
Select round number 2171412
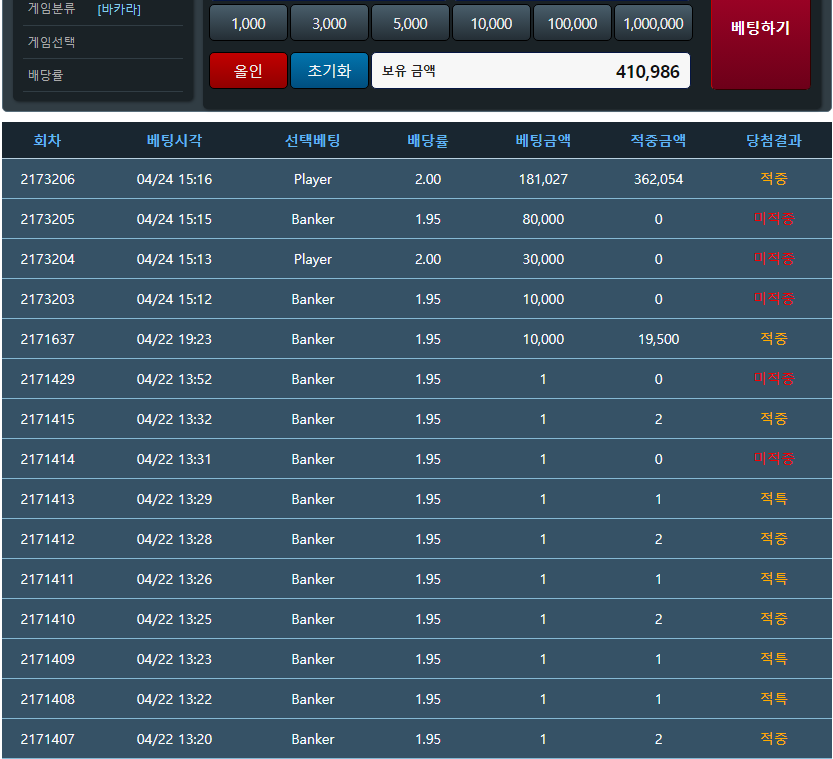click(47, 539)
